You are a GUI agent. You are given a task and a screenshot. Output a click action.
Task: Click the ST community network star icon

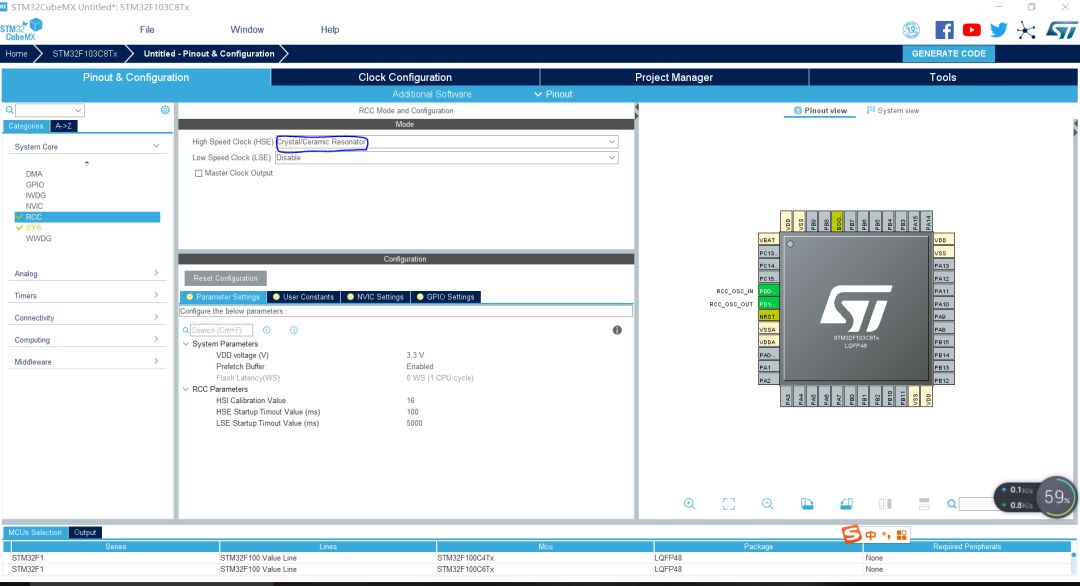(x=1026, y=30)
